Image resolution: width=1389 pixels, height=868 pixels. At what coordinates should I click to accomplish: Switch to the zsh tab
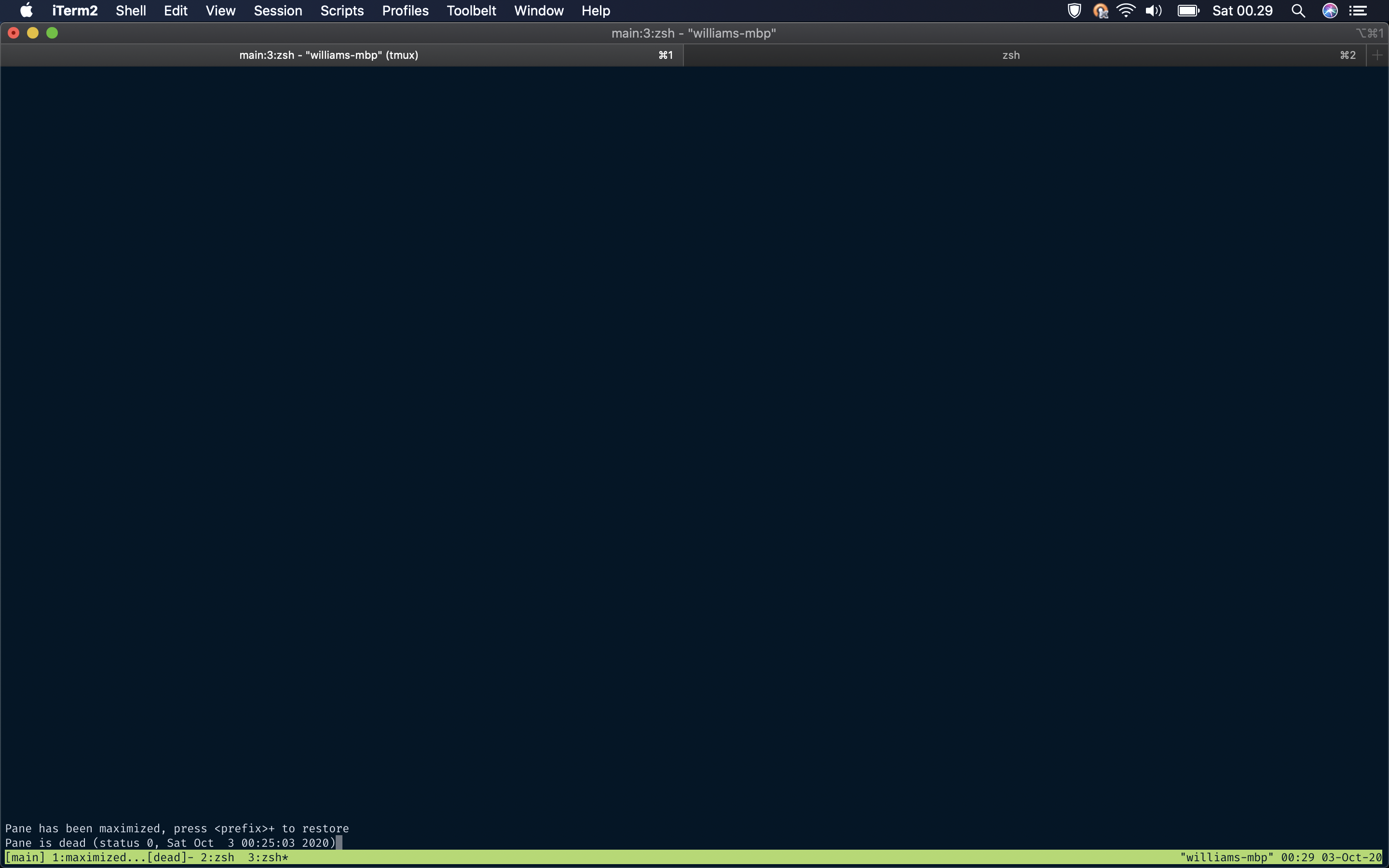coord(1024,55)
